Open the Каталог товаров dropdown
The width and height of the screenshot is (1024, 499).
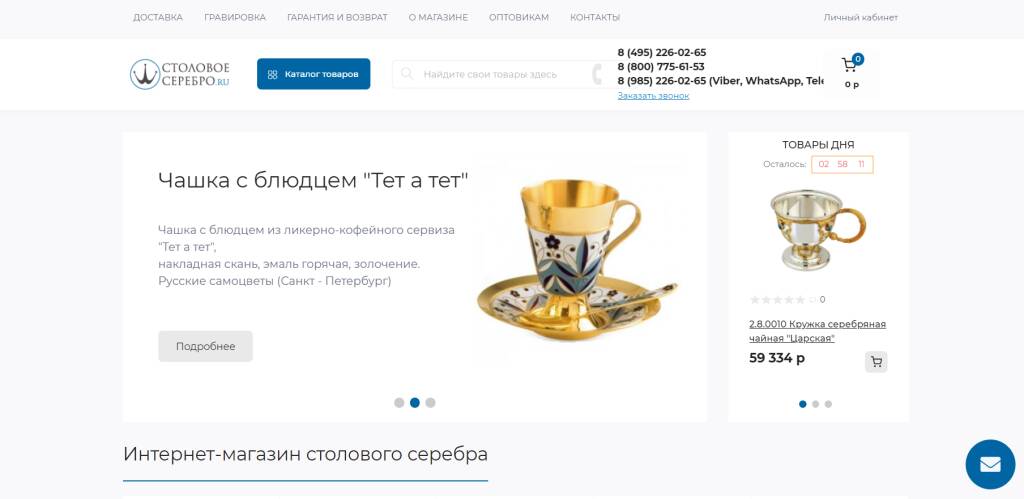coord(313,74)
